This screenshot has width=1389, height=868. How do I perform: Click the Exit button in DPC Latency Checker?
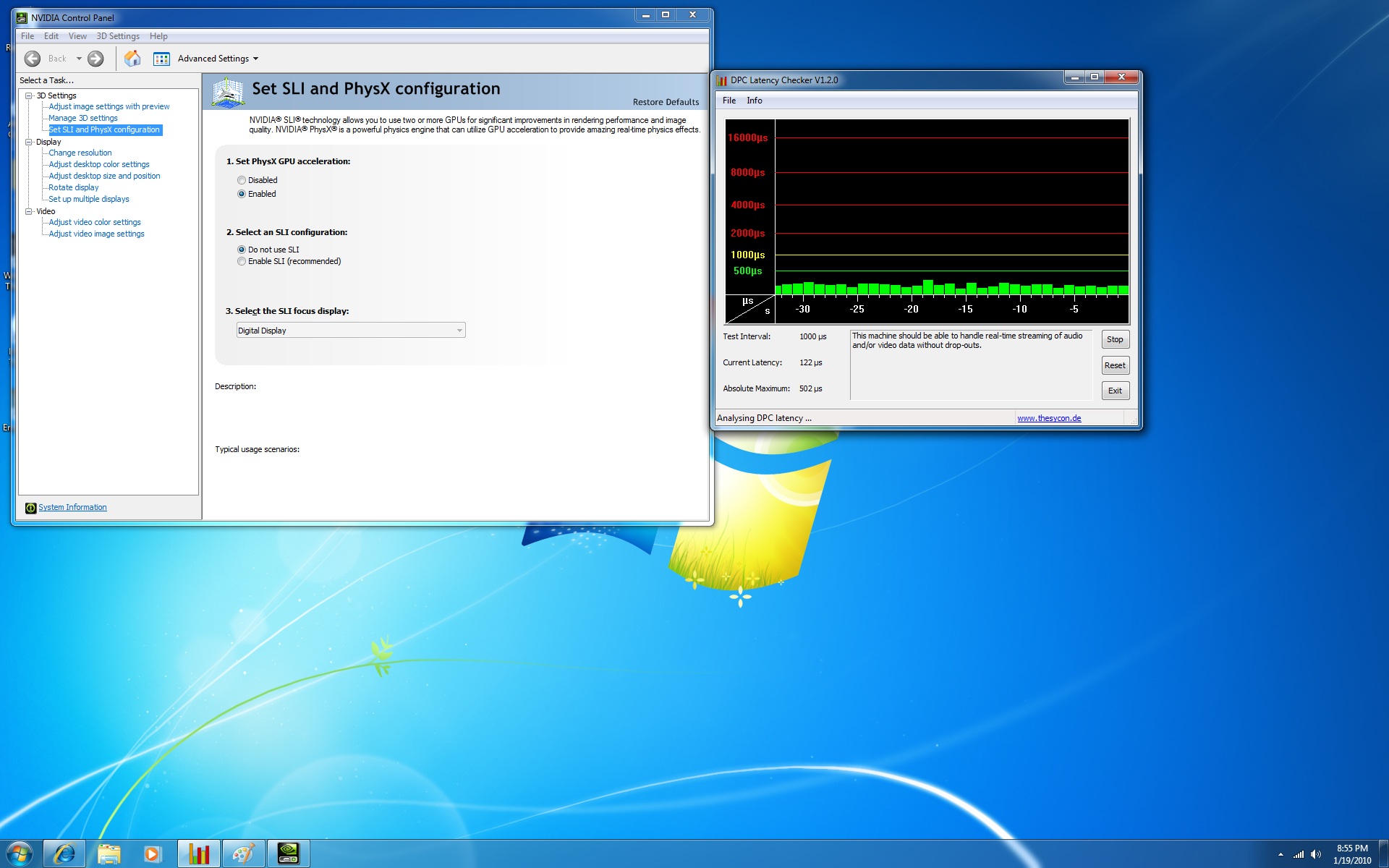[1115, 391]
